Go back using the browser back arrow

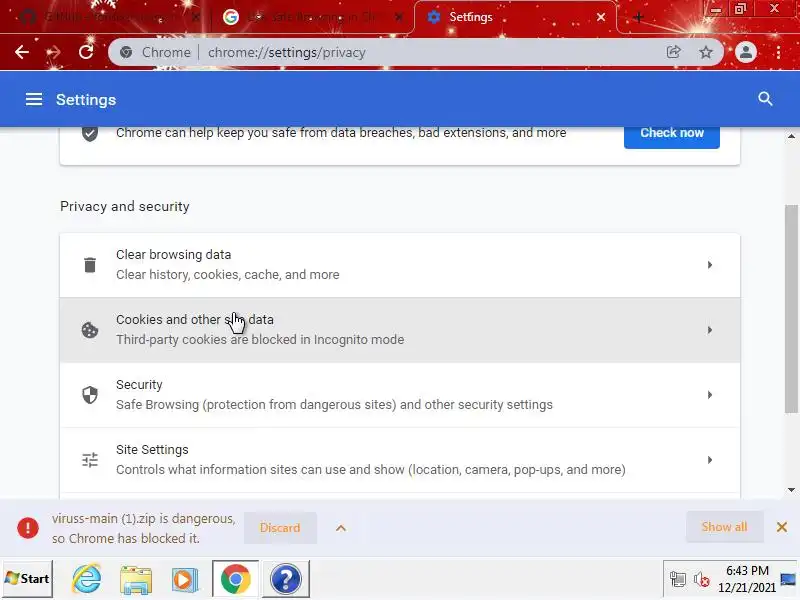coord(22,52)
